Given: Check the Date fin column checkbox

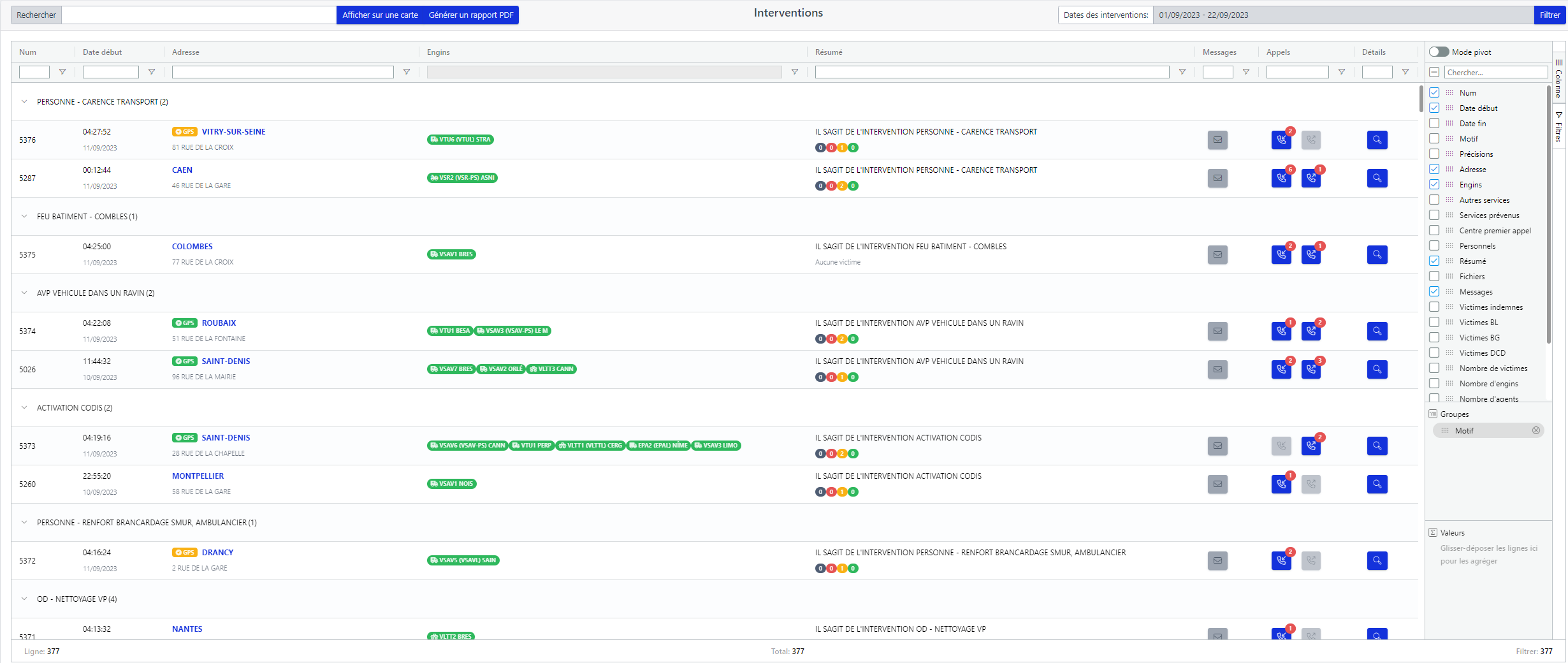Looking at the screenshot, I should [1434, 124].
